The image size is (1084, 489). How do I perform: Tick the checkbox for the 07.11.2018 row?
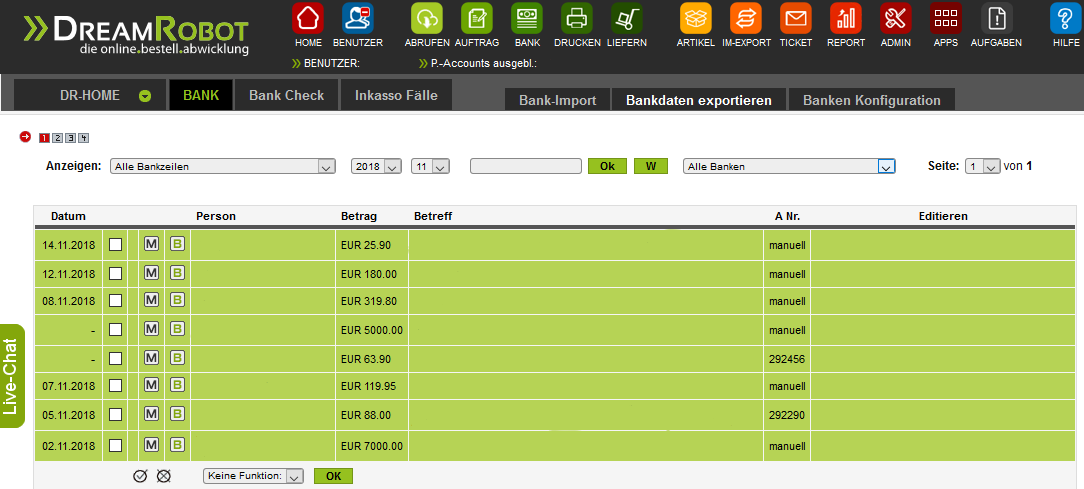point(115,386)
